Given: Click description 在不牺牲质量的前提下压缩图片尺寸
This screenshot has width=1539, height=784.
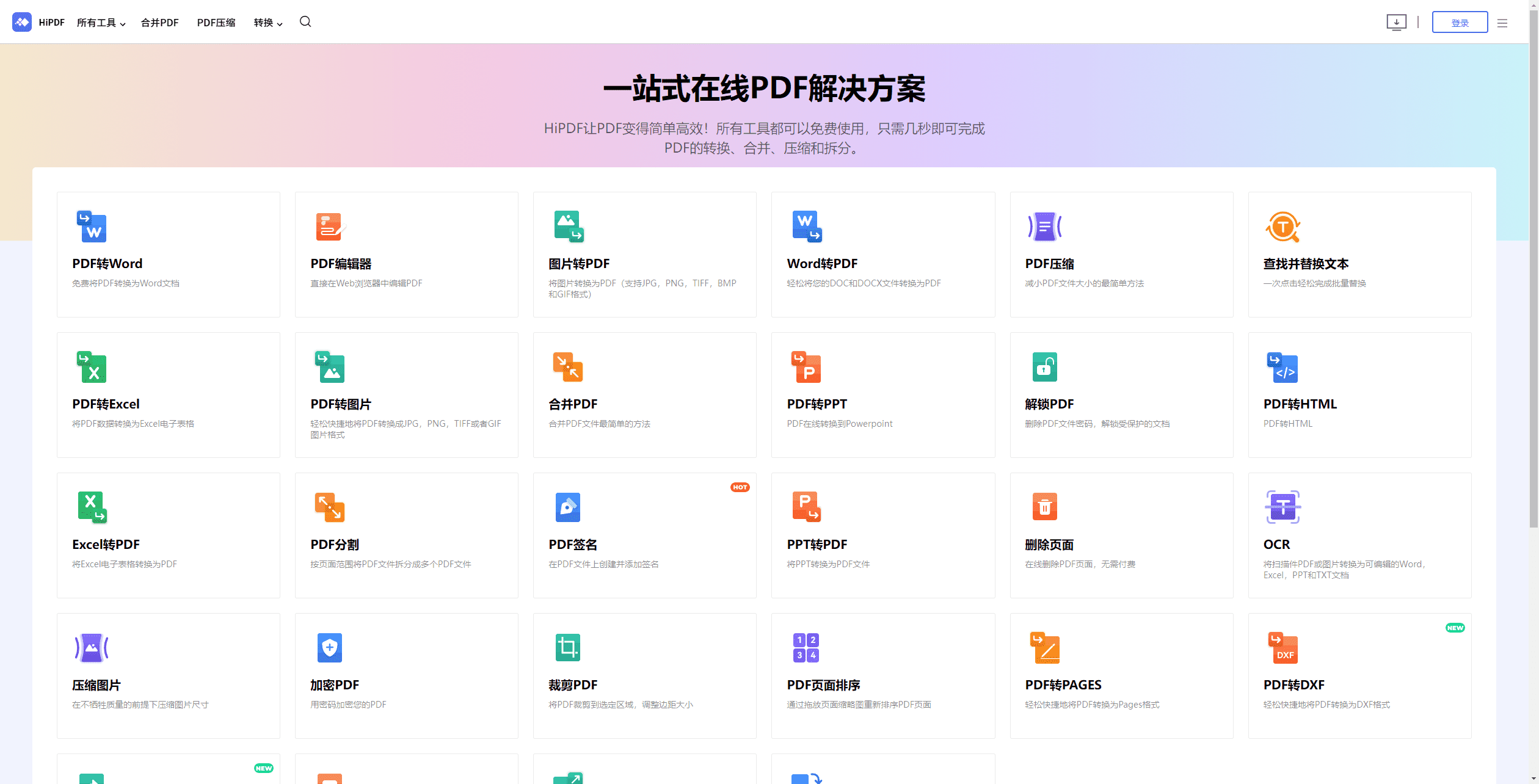Looking at the screenshot, I should 140,705.
